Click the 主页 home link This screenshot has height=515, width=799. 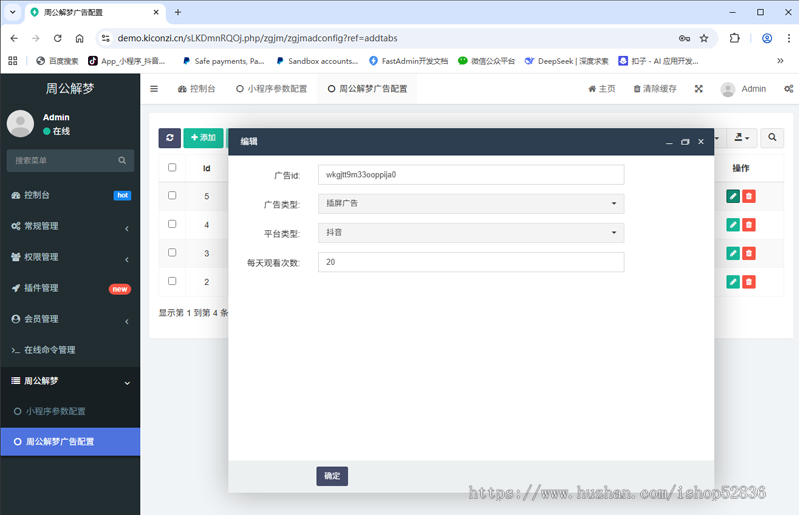(x=601, y=89)
